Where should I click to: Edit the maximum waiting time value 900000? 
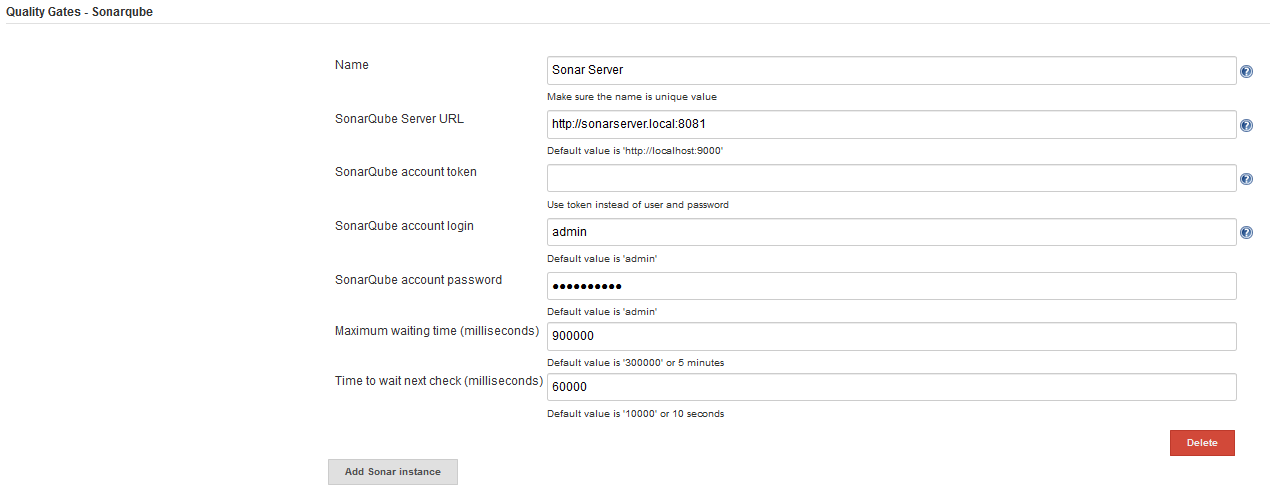(x=892, y=337)
